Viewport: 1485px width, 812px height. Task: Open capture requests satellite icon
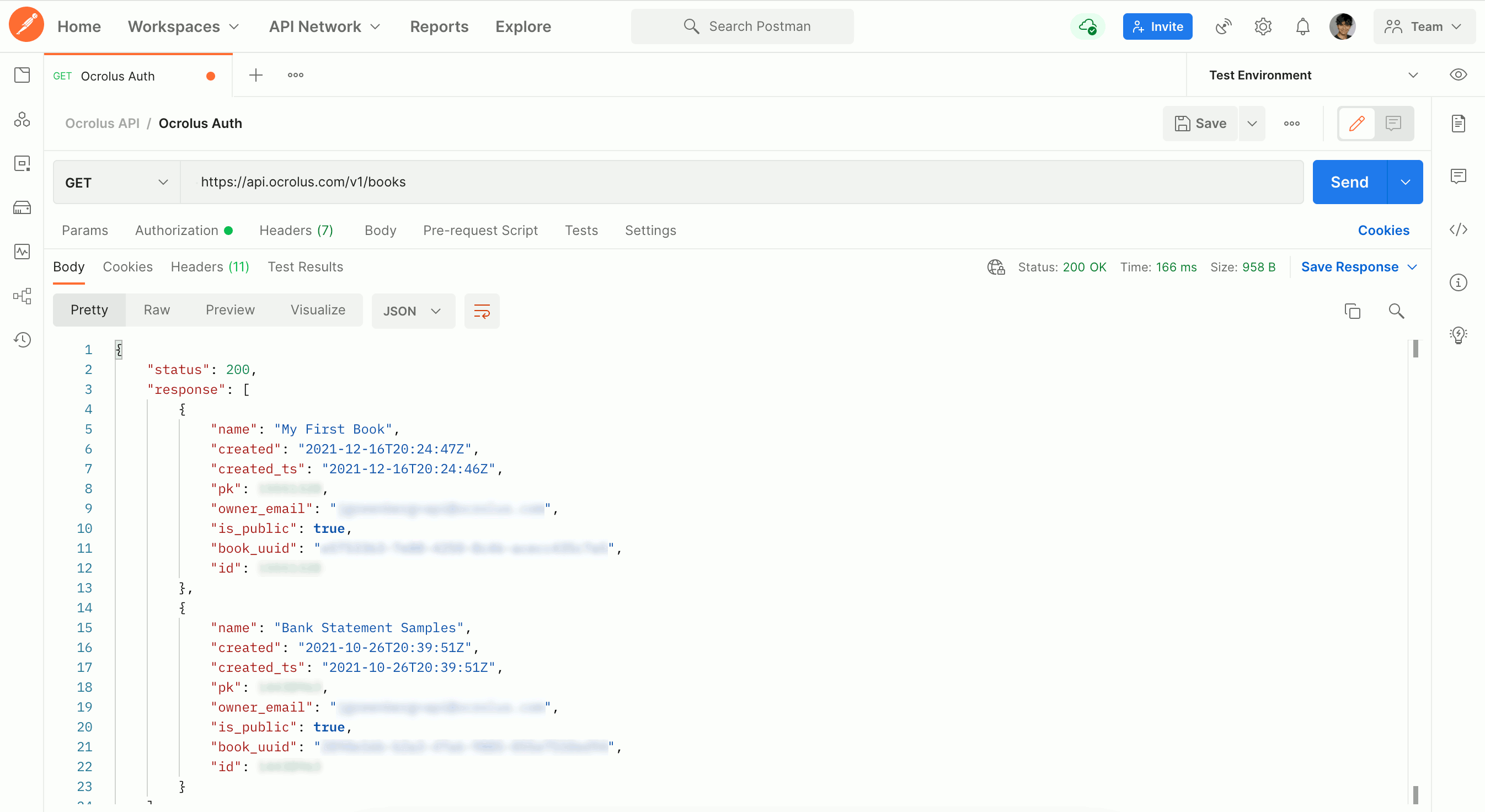pyautogui.click(x=1224, y=26)
